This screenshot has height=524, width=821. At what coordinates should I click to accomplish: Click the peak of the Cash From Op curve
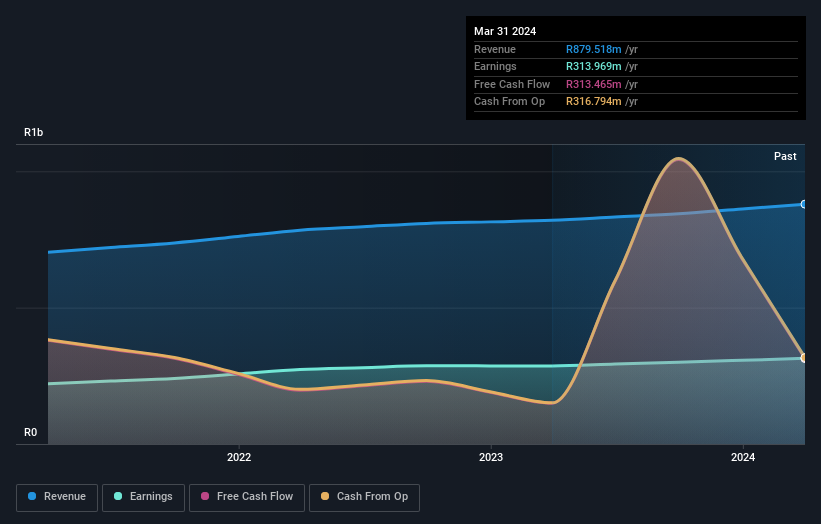pos(679,158)
